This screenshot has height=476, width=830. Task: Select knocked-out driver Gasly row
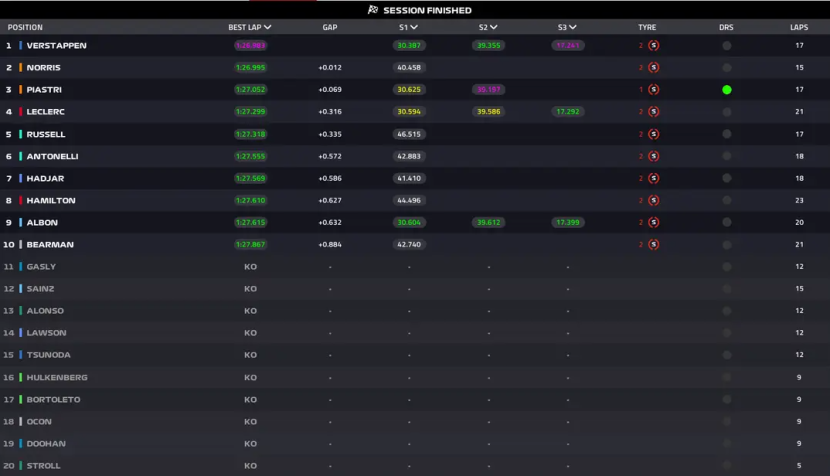pyautogui.click(x=415, y=267)
